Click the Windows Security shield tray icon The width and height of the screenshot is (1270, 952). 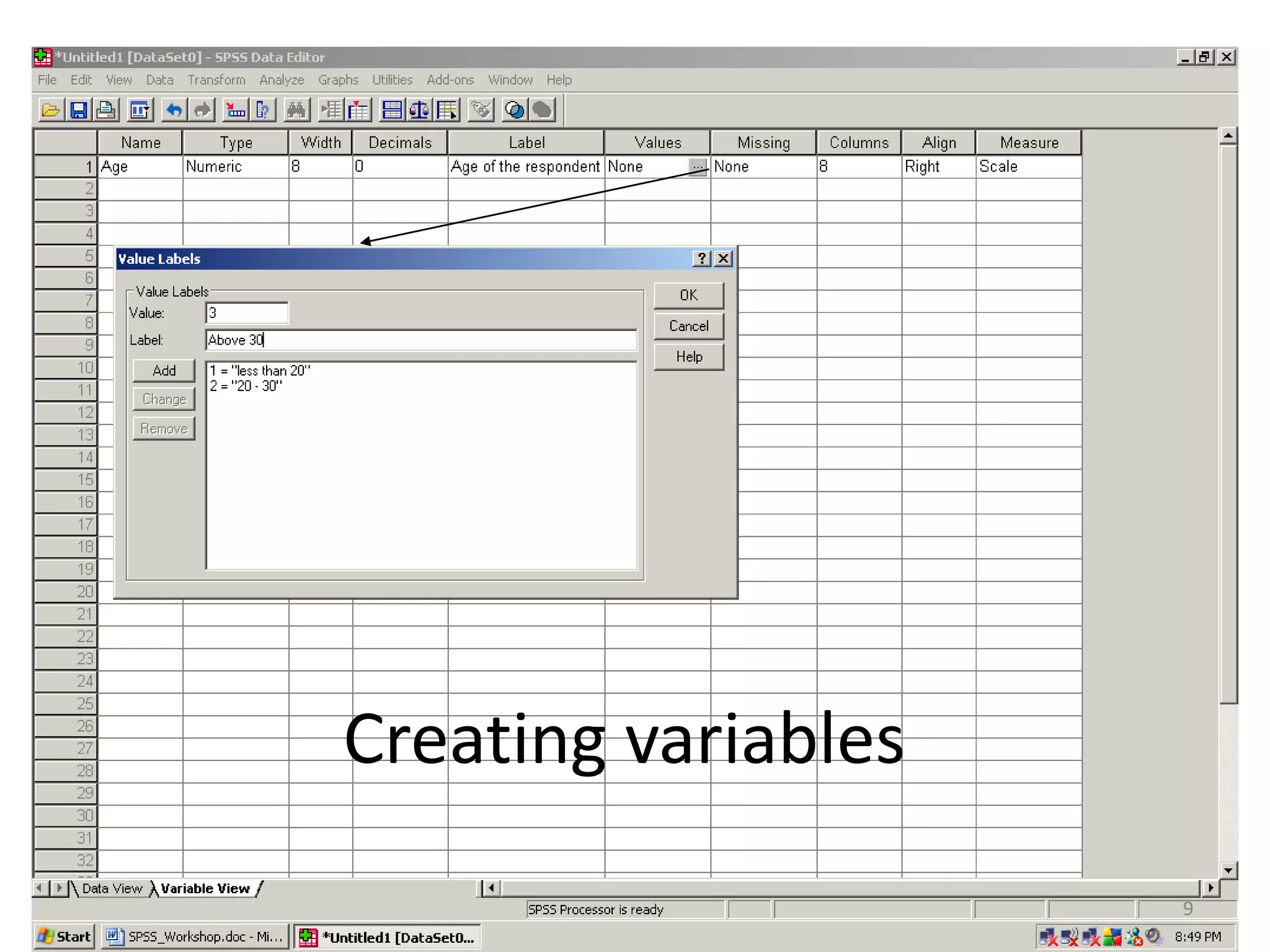[x=1112, y=937]
